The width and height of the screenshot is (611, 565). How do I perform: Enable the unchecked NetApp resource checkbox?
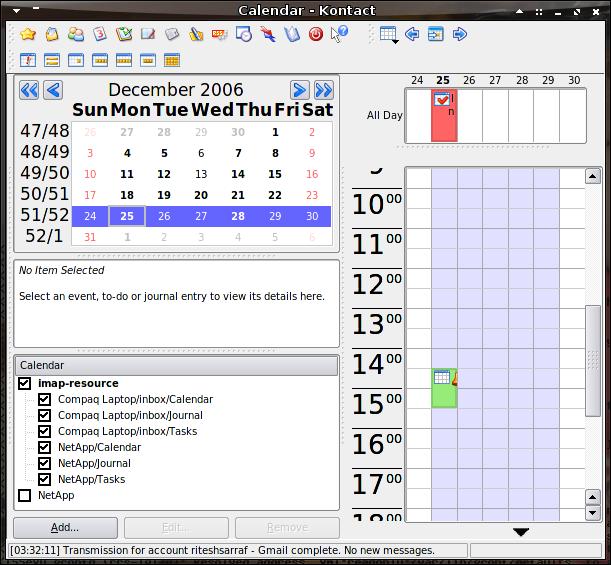point(24,496)
